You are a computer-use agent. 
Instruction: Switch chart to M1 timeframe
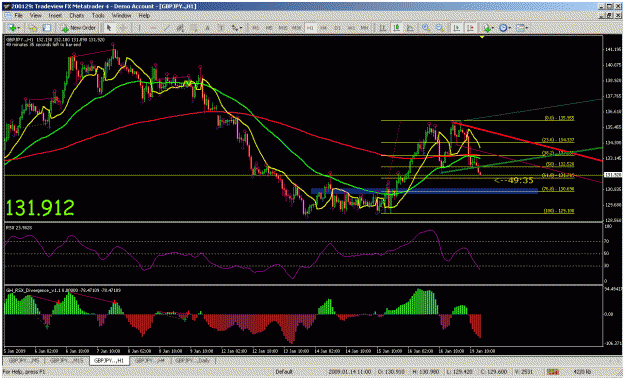(x=256, y=28)
